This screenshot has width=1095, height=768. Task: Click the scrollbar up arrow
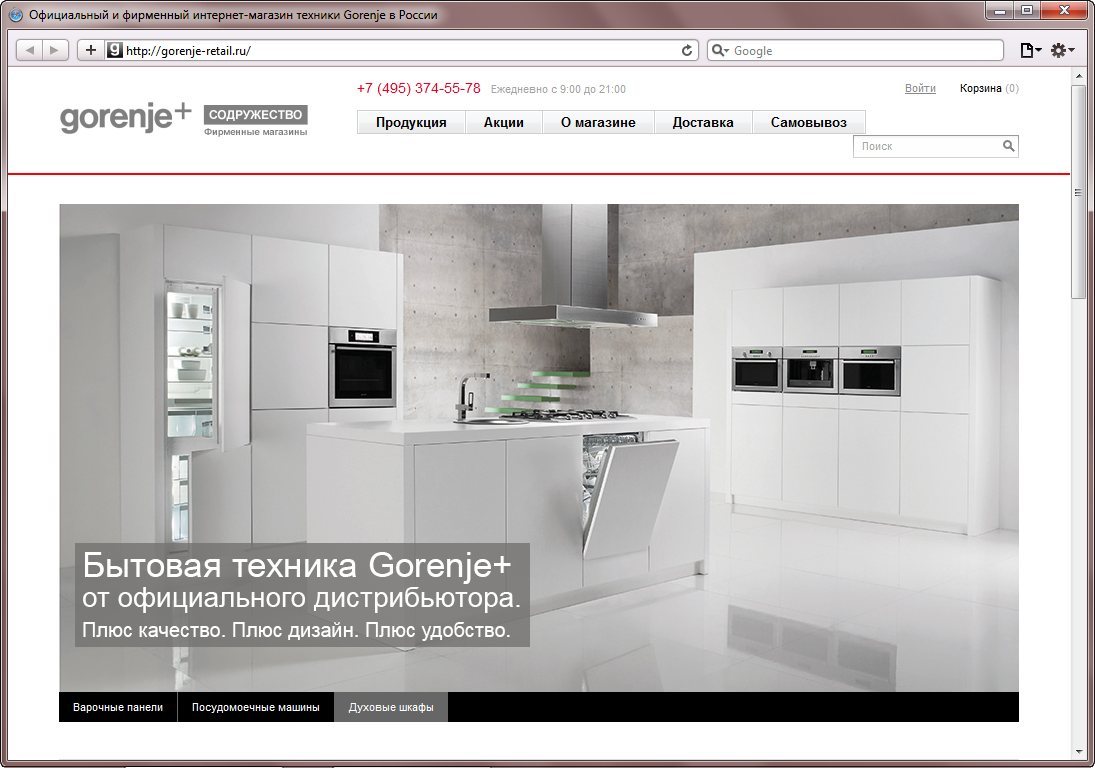pyautogui.click(x=1079, y=76)
